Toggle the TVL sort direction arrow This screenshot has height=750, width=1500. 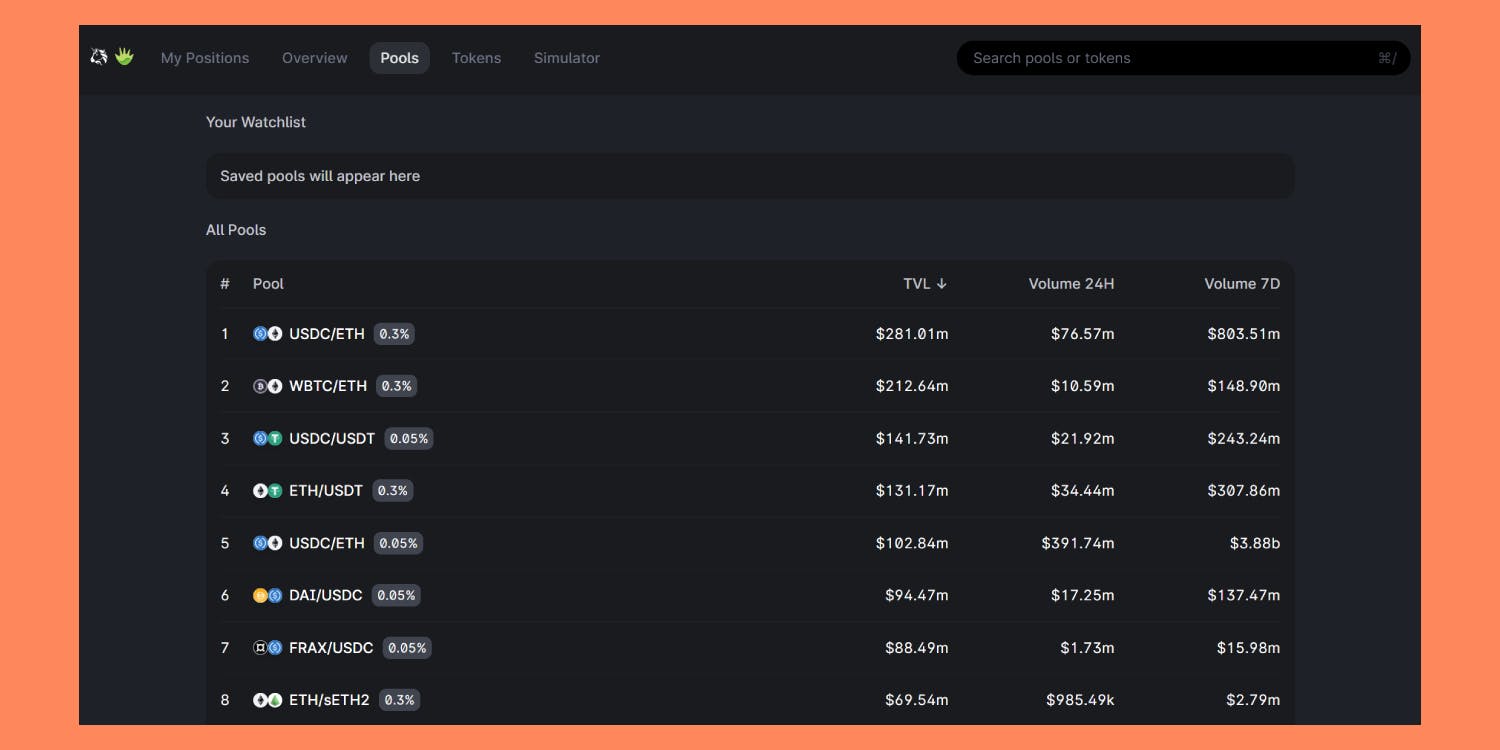(x=944, y=283)
